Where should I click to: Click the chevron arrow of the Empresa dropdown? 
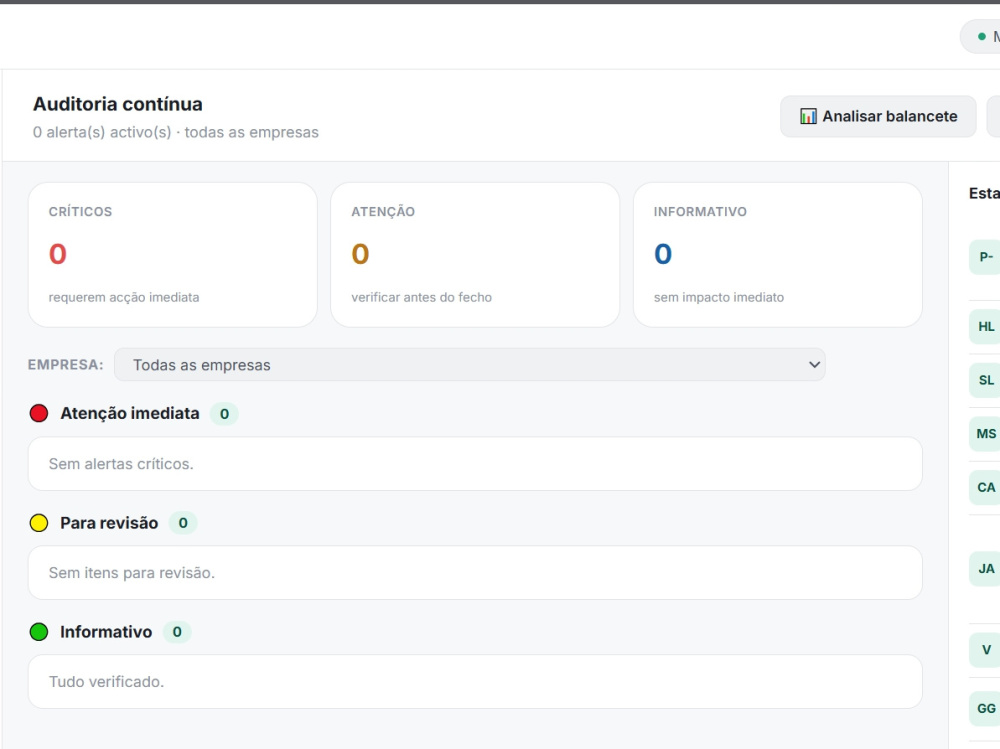(814, 365)
